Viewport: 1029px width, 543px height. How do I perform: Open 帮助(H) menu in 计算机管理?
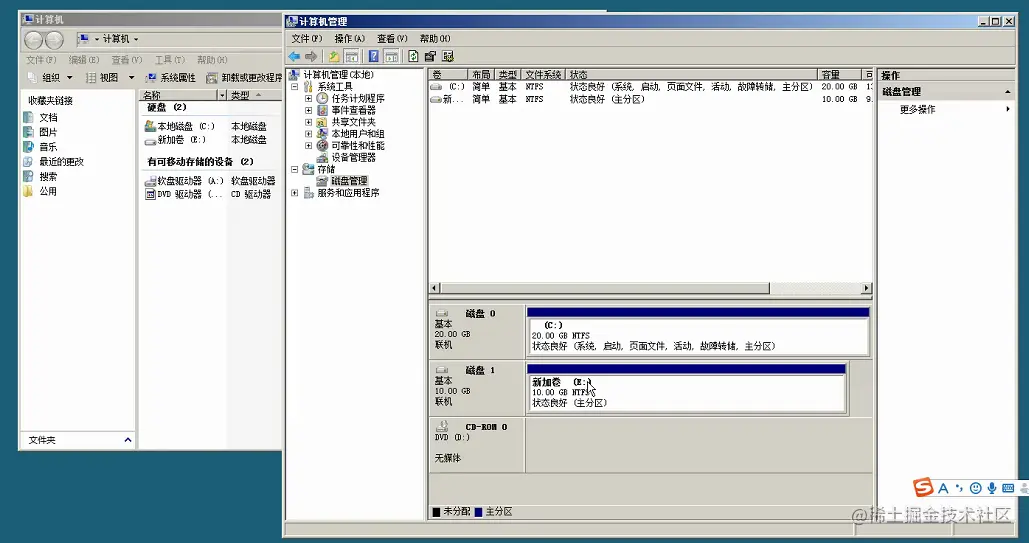434,39
